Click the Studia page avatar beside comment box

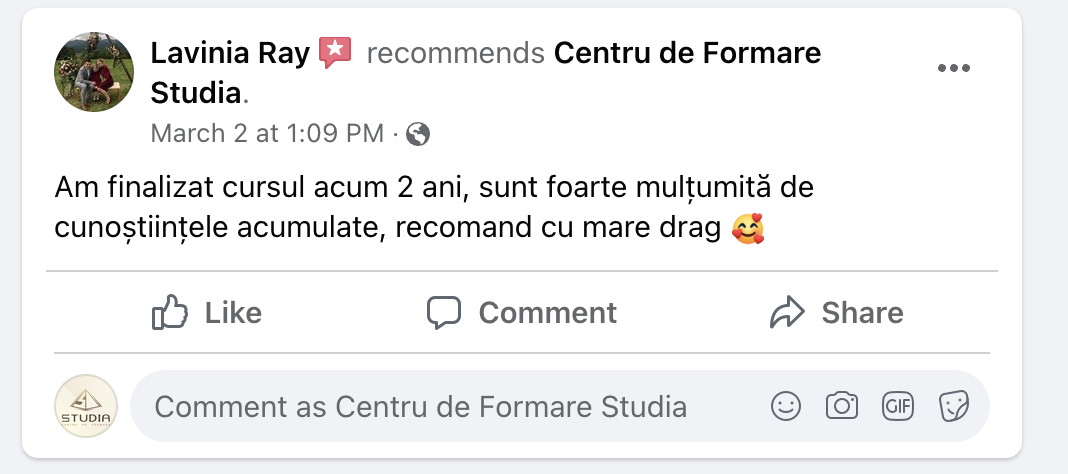[x=86, y=406]
